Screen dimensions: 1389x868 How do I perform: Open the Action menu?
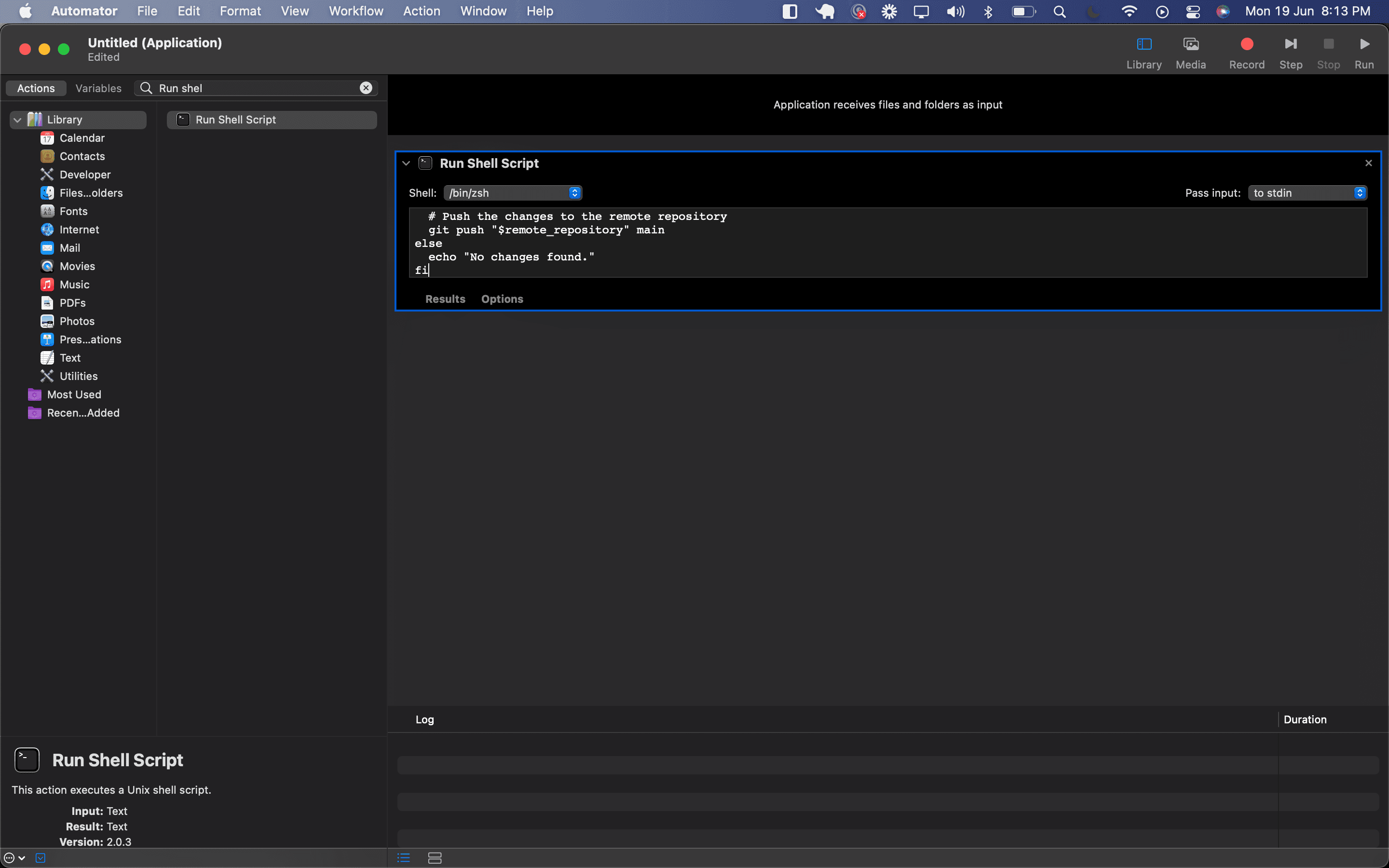tap(422, 11)
